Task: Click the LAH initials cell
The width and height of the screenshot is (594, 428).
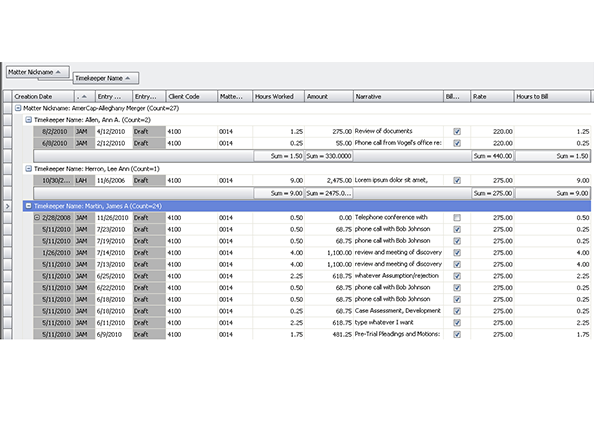Action: coord(84,180)
